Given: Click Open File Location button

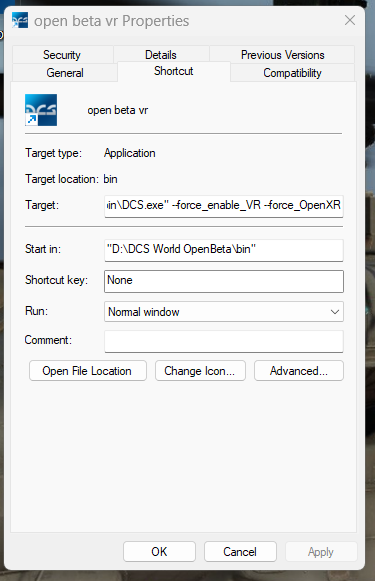Looking at the screenshot, I should (88, 371).
